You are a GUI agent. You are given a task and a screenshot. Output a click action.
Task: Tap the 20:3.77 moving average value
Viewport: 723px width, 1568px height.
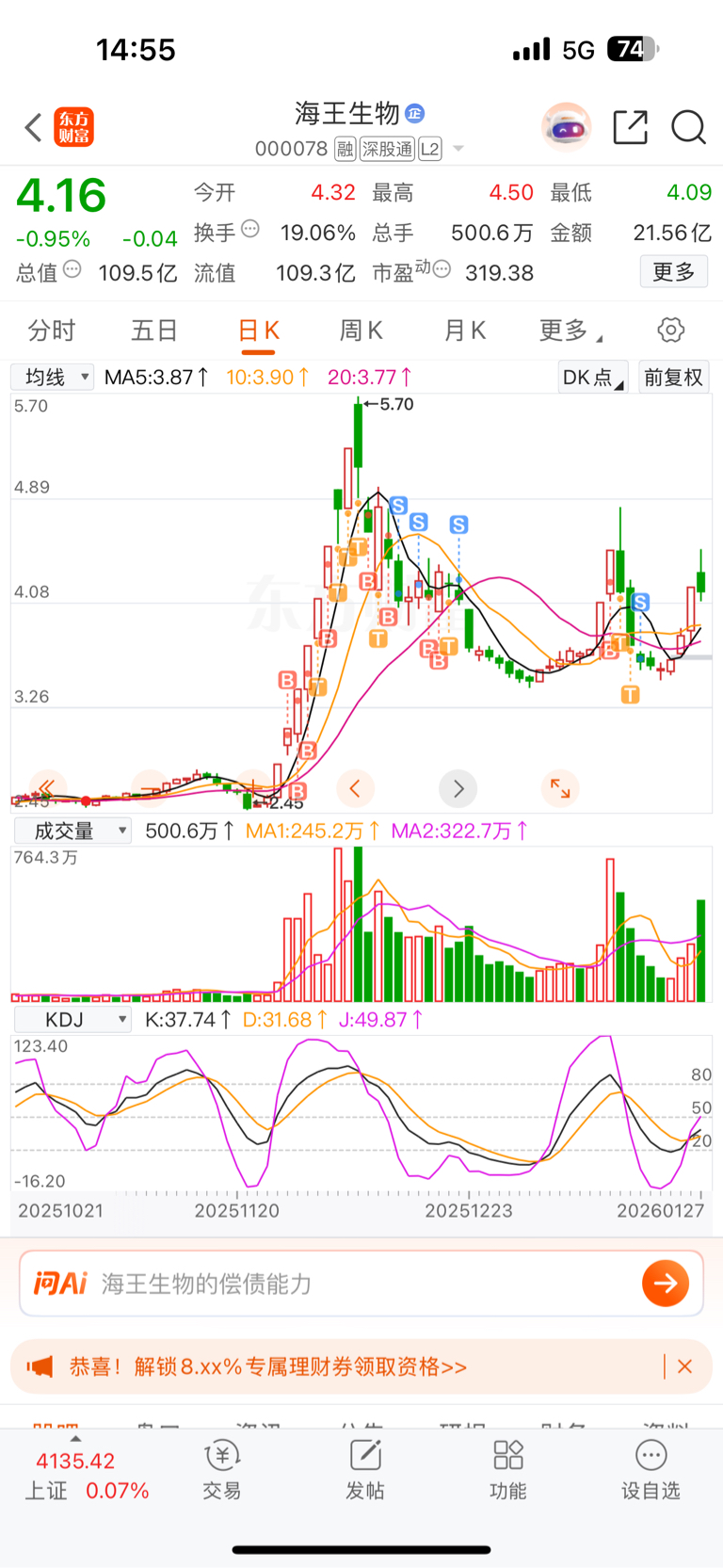tap(369, 378)
